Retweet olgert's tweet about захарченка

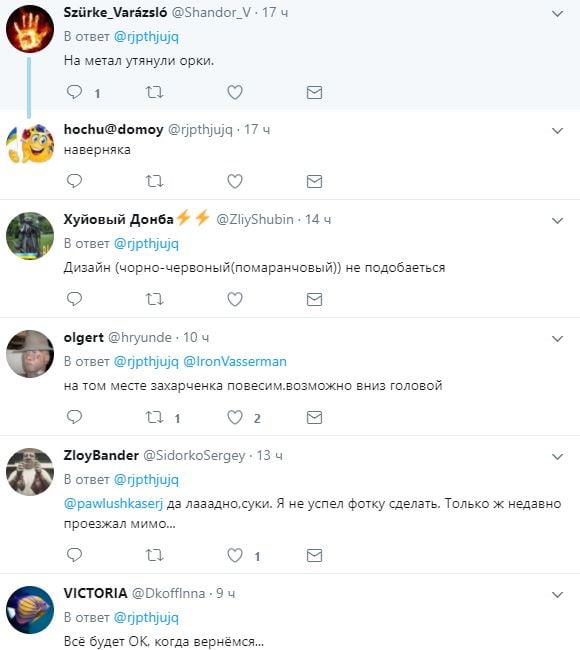click(154, 417)
